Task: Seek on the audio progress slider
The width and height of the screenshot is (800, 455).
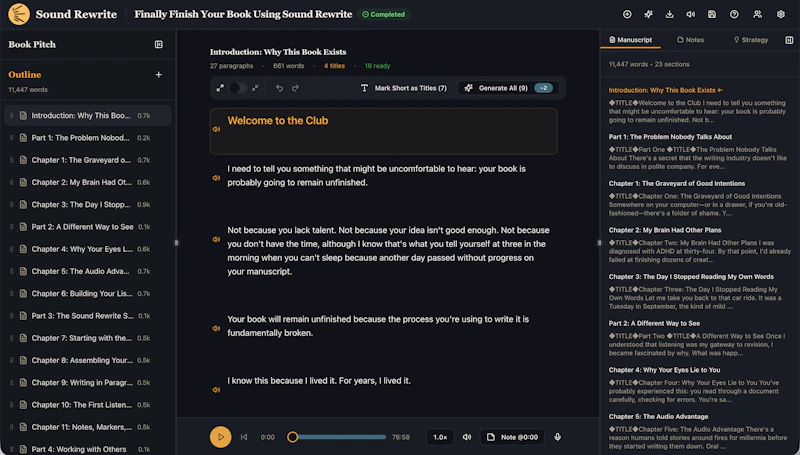Action: click(x=337, y=437)
